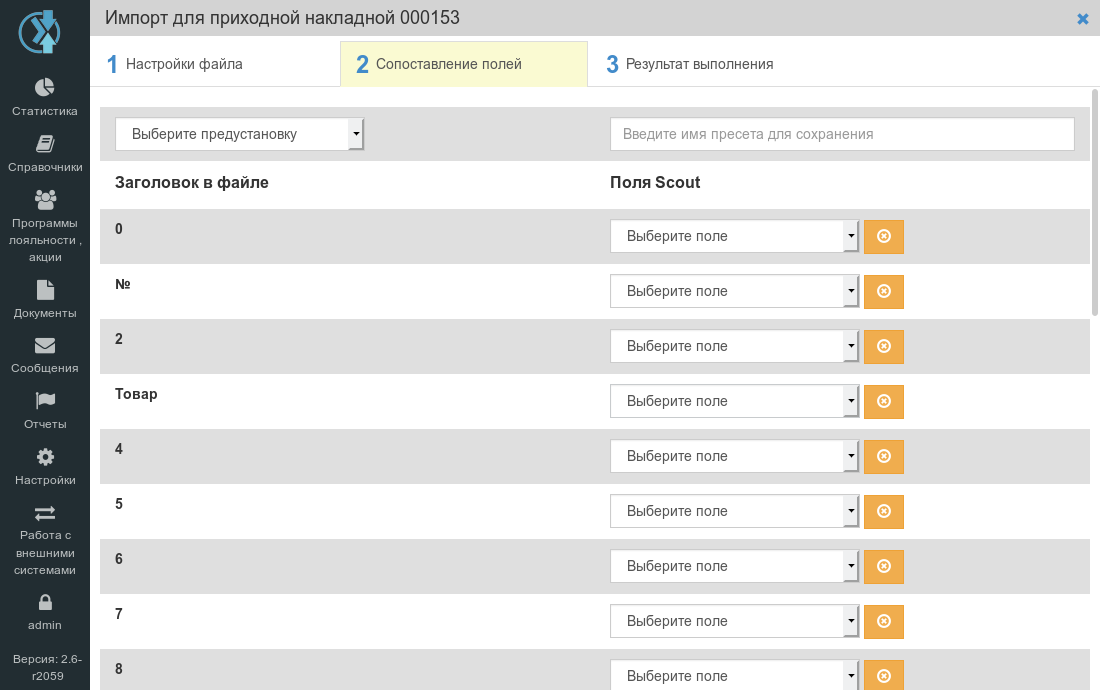The image size is (1100, 690).
Task: Click the Scout app logo
Action: coord(40,32)
